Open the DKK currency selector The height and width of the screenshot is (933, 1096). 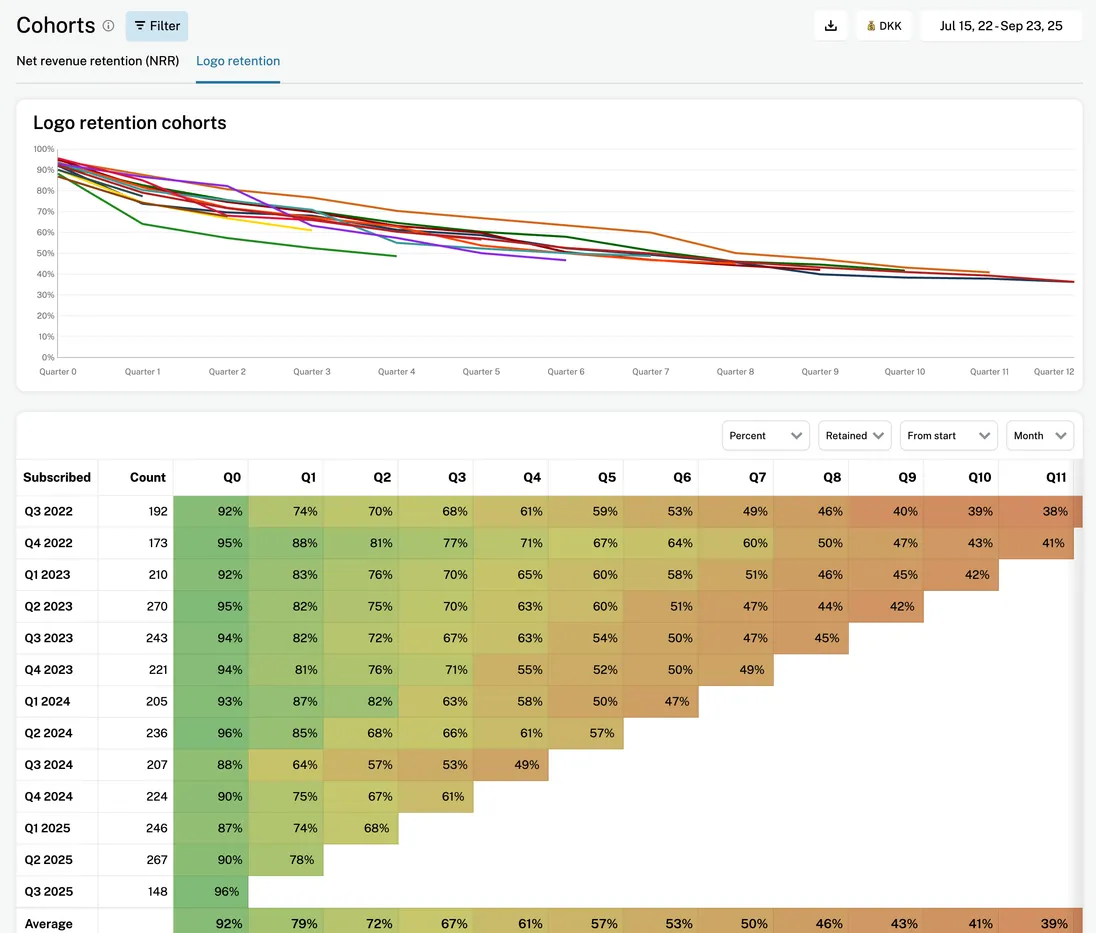pyautogui.click(x=884, y=26)
